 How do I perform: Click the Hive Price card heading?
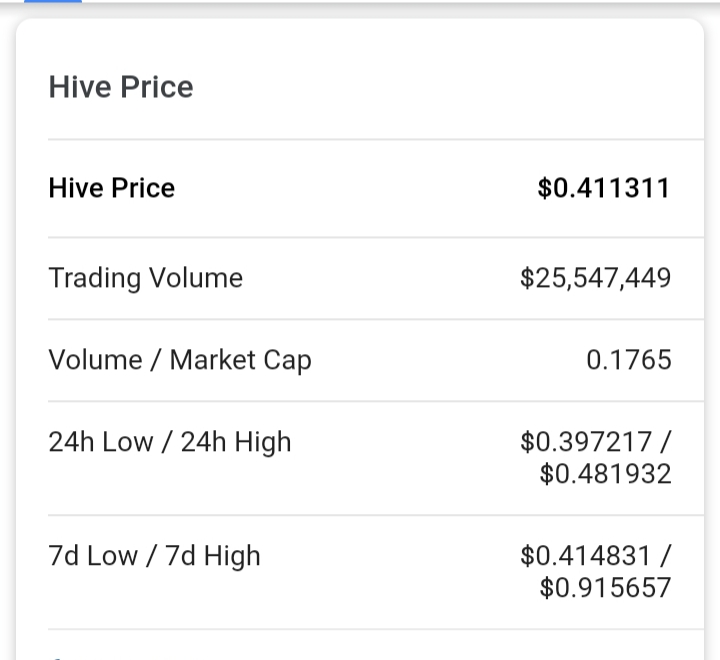(x=121, y=87)
